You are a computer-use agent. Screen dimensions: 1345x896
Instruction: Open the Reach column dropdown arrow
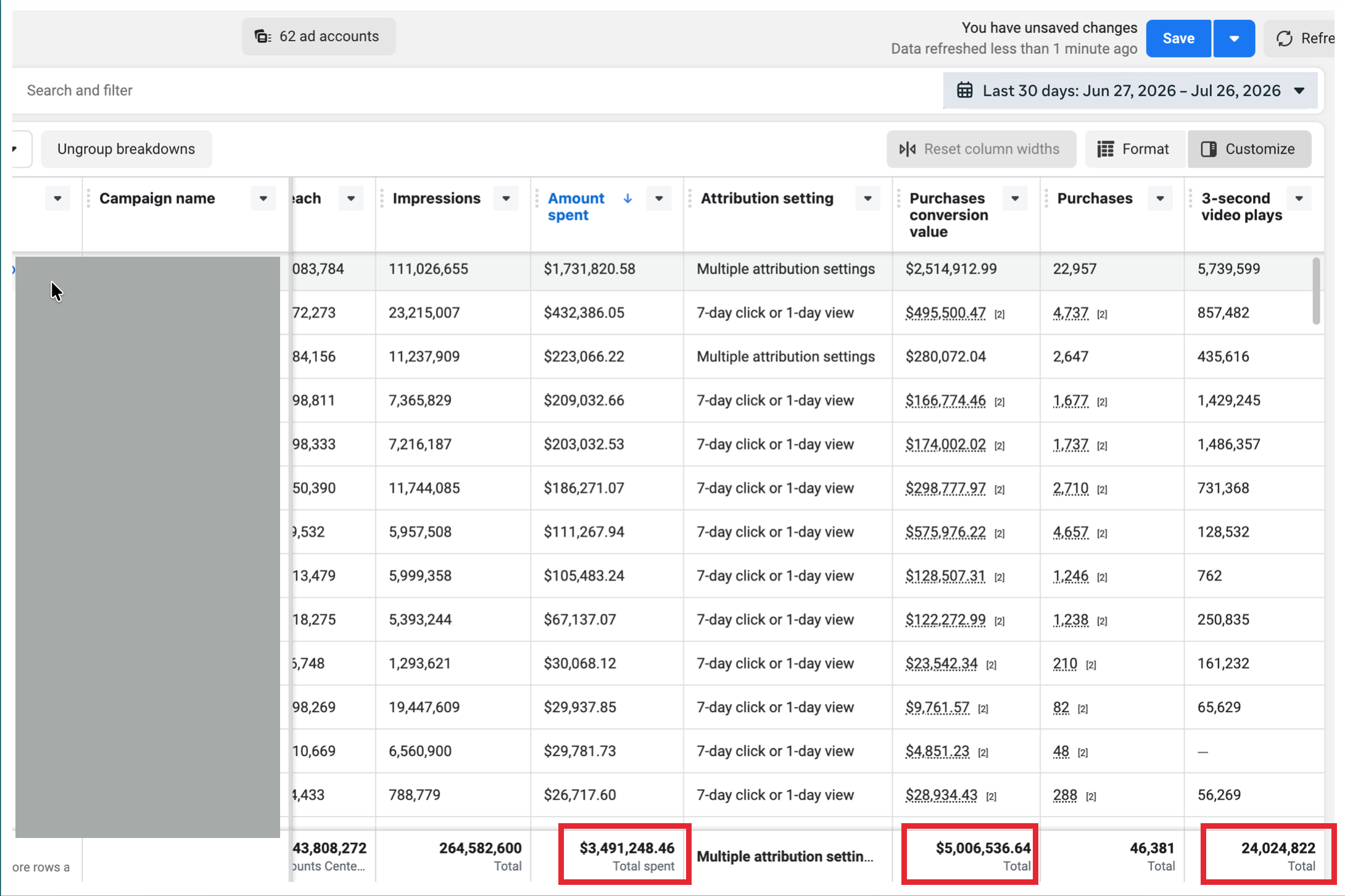[x=351, y=199]
